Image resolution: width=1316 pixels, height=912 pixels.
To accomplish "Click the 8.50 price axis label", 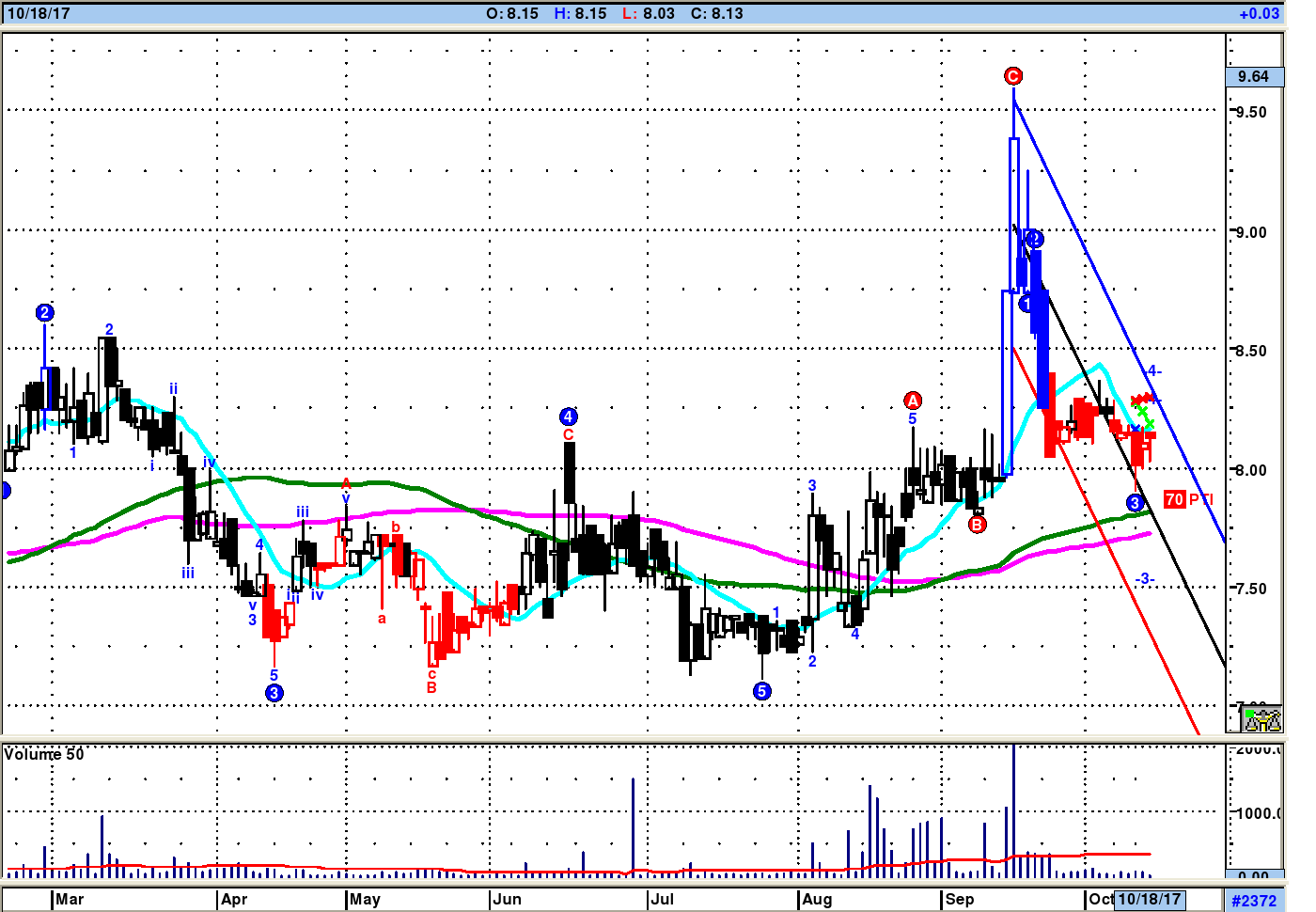I will click(x=1251, y=351).
